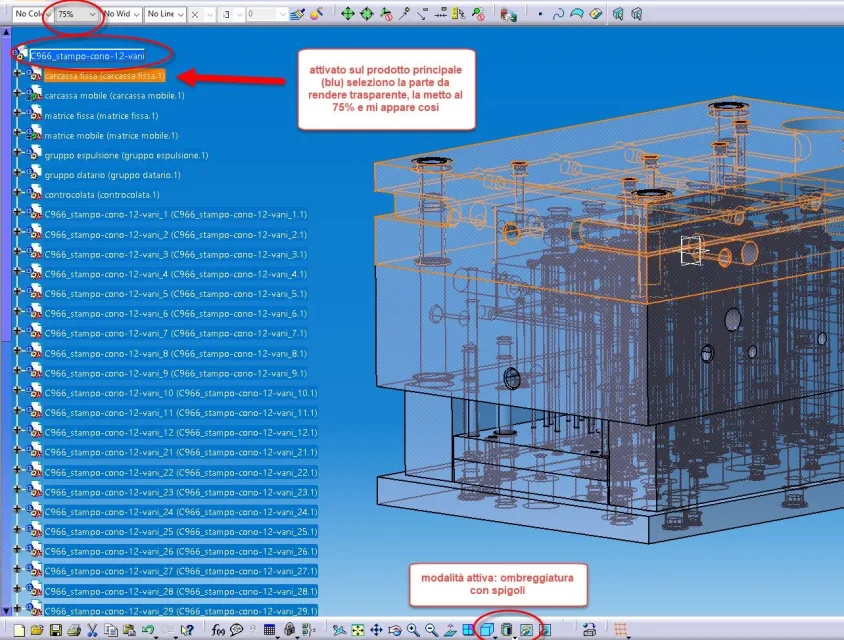This screenshot has height=640, width=844.
Task: Select the Pan view icon
Action: (x=376, y=630)
